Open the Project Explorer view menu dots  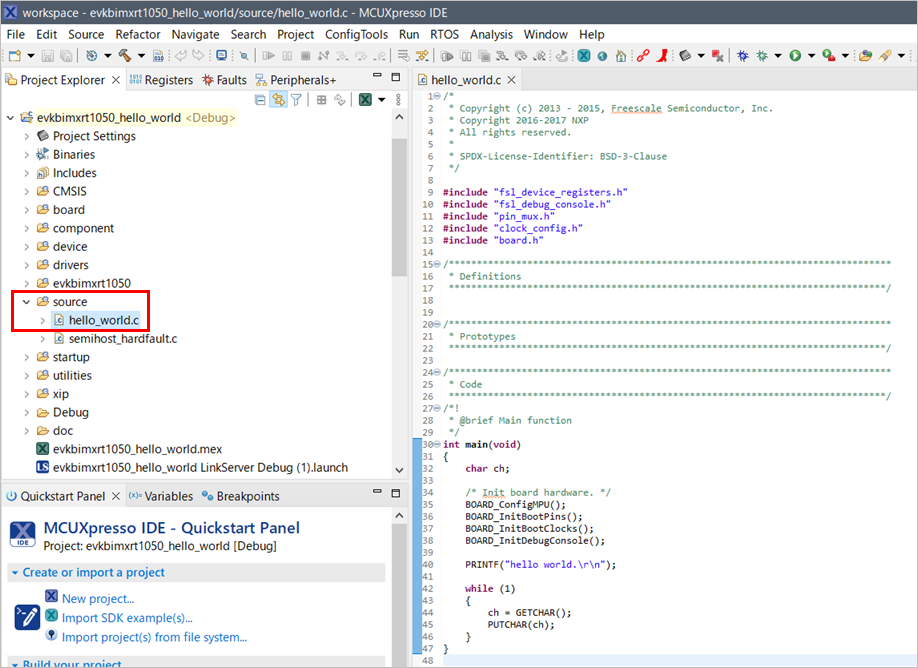coord(398,100)
